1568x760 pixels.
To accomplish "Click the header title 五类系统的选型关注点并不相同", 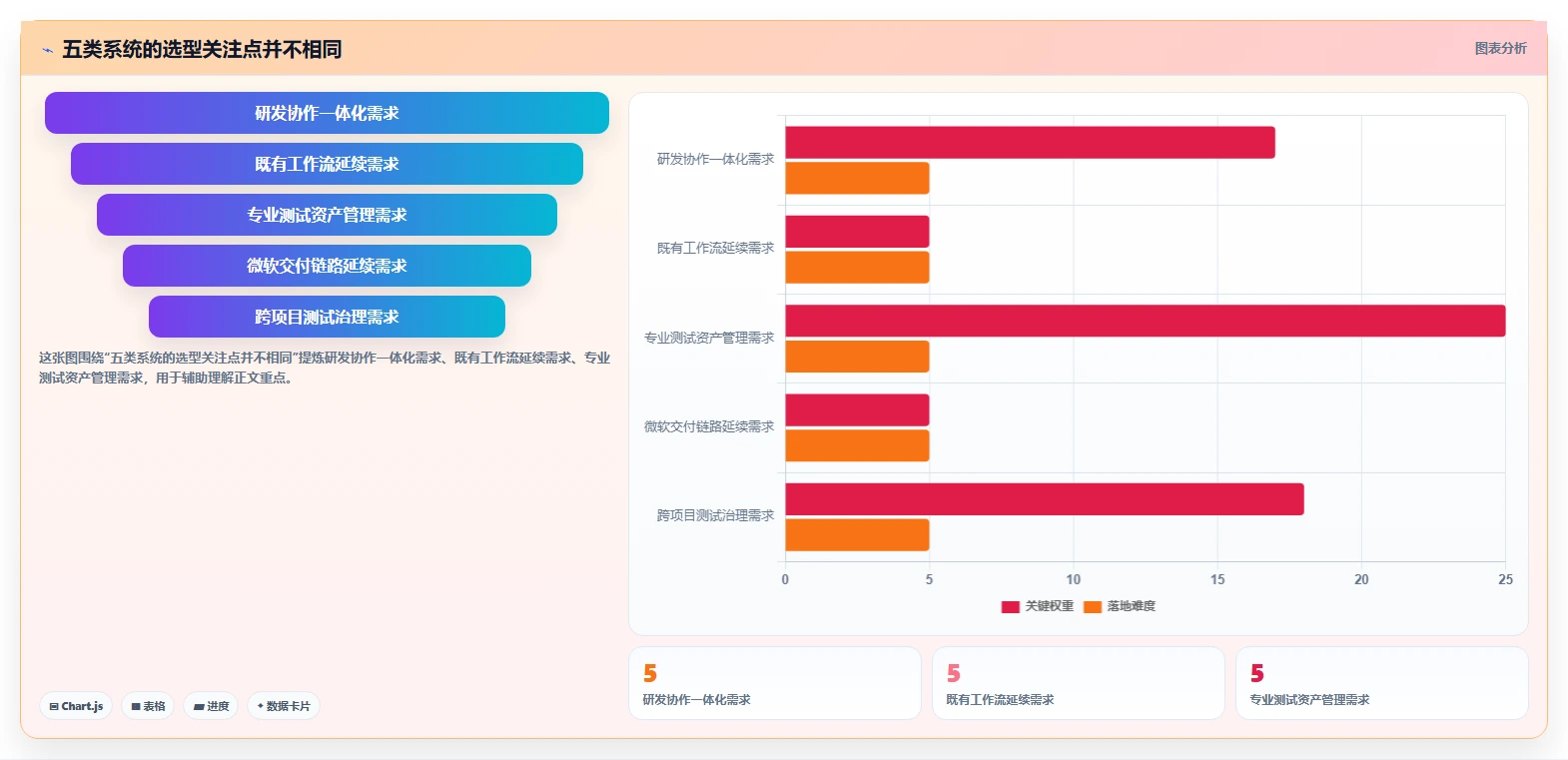I will point(202,49).
